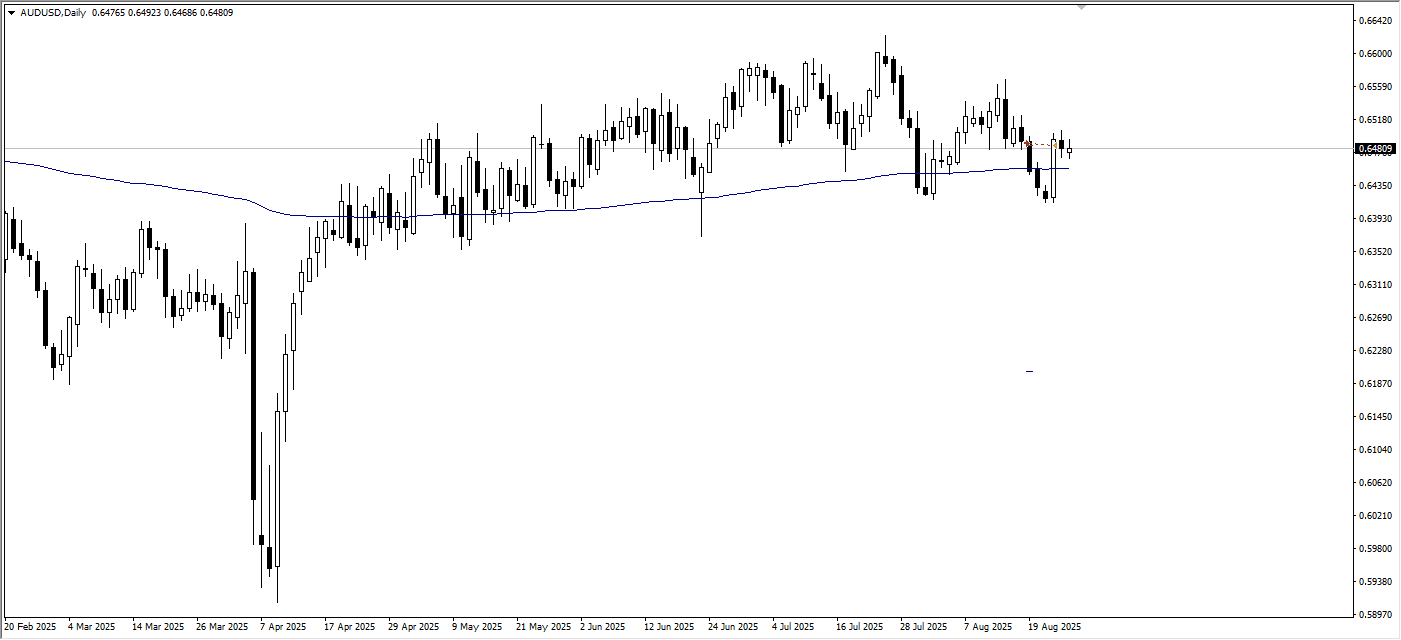Click the latest small candle on the chart

pos(1069,150)
